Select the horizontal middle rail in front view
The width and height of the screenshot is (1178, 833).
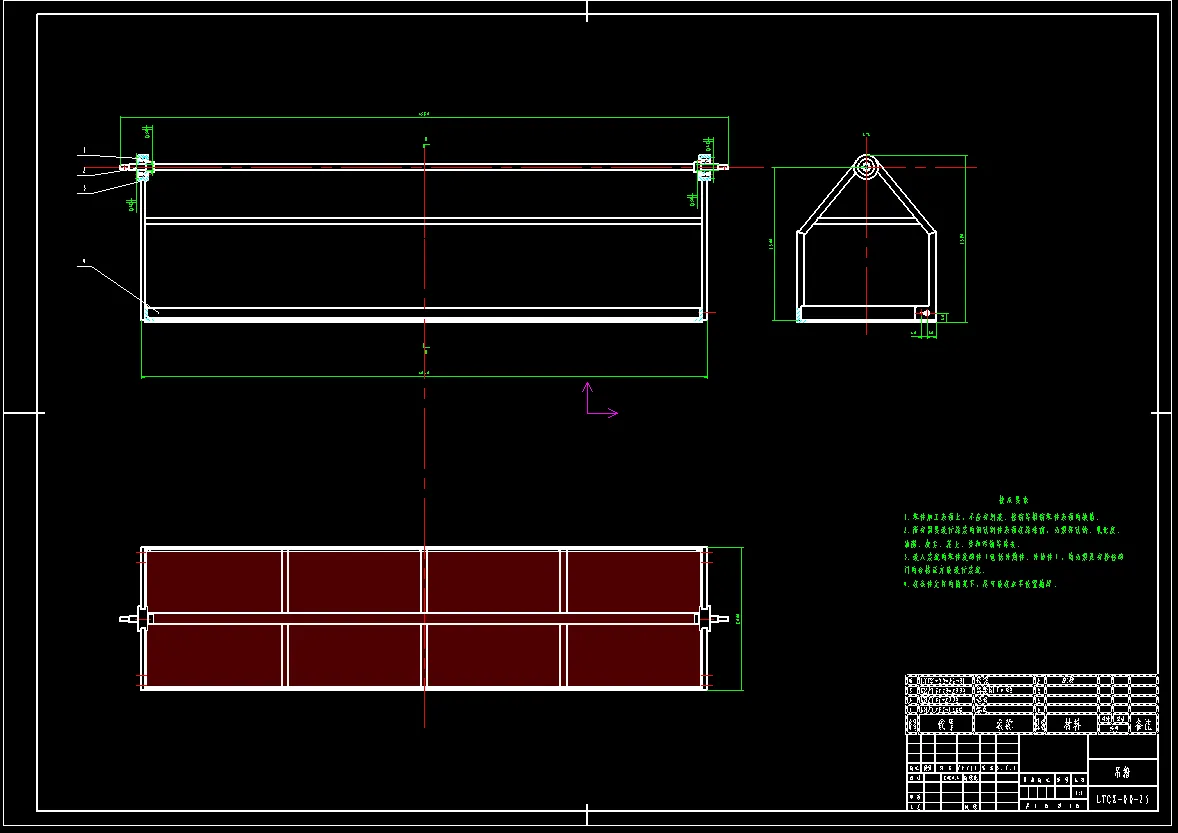click(x=424, y=221)
